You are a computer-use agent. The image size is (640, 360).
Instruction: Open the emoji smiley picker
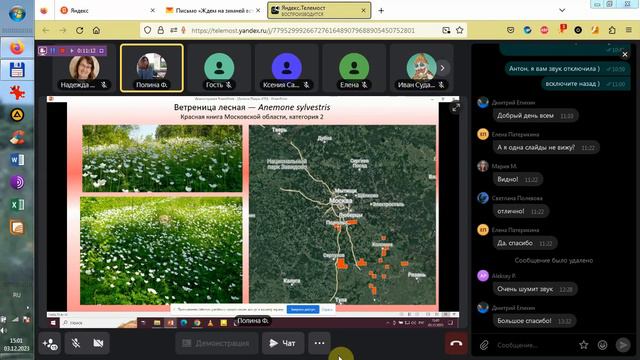click(x=602, y=345)
